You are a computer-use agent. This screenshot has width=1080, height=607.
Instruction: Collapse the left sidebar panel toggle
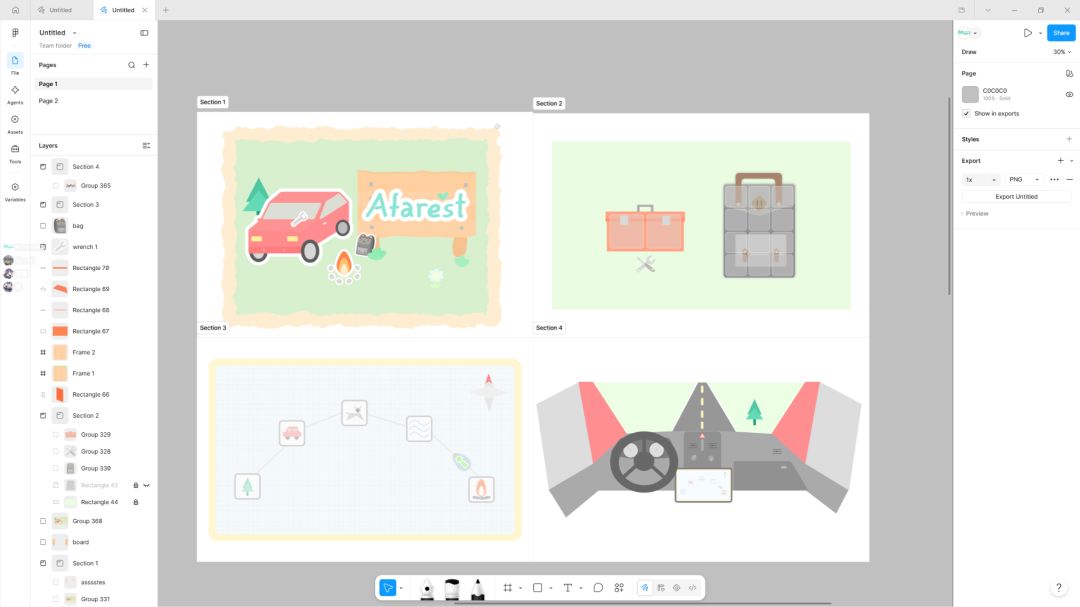(x=144, y=32)
